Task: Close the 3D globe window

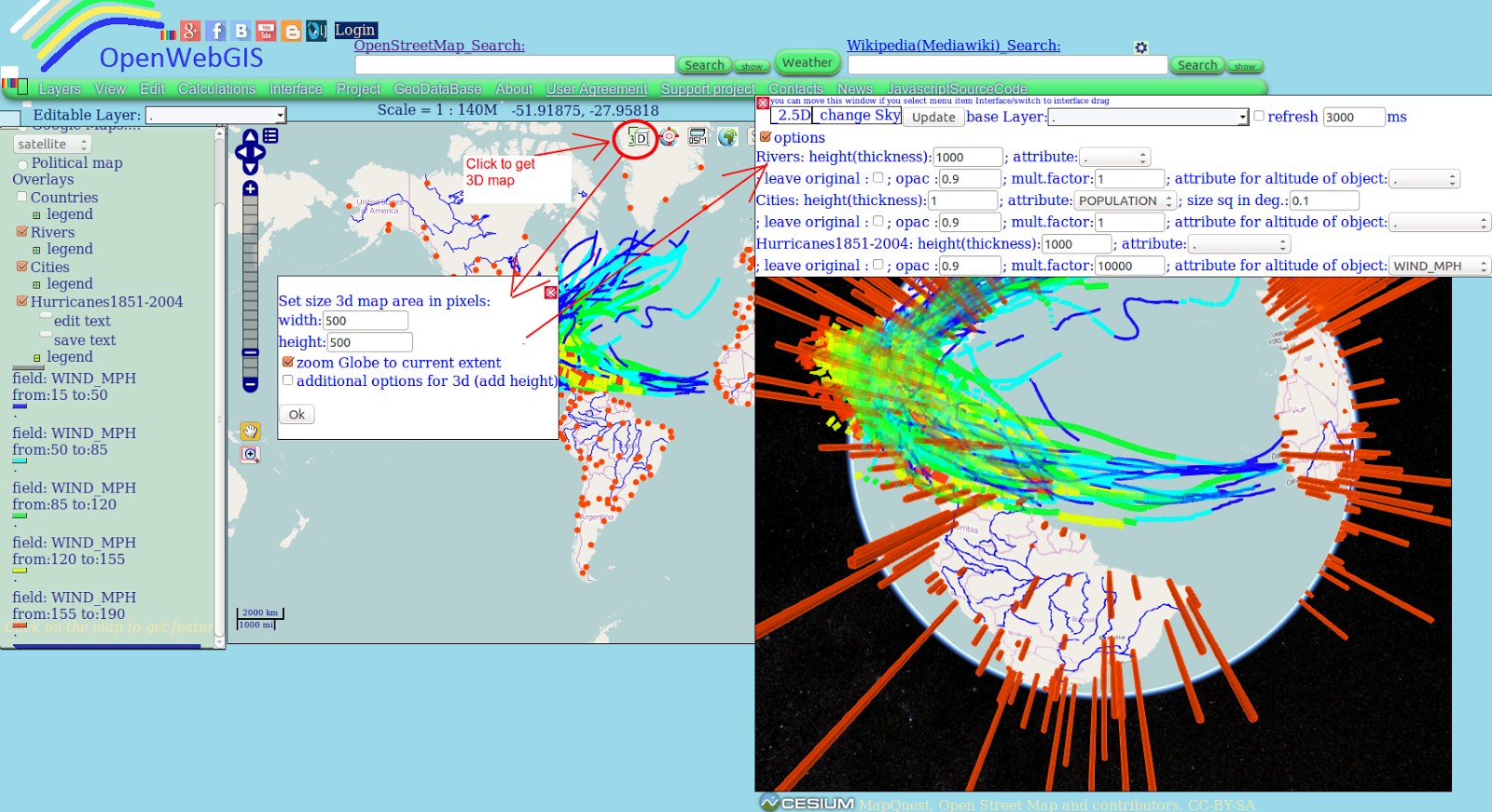Action: [x=763, y=103]
